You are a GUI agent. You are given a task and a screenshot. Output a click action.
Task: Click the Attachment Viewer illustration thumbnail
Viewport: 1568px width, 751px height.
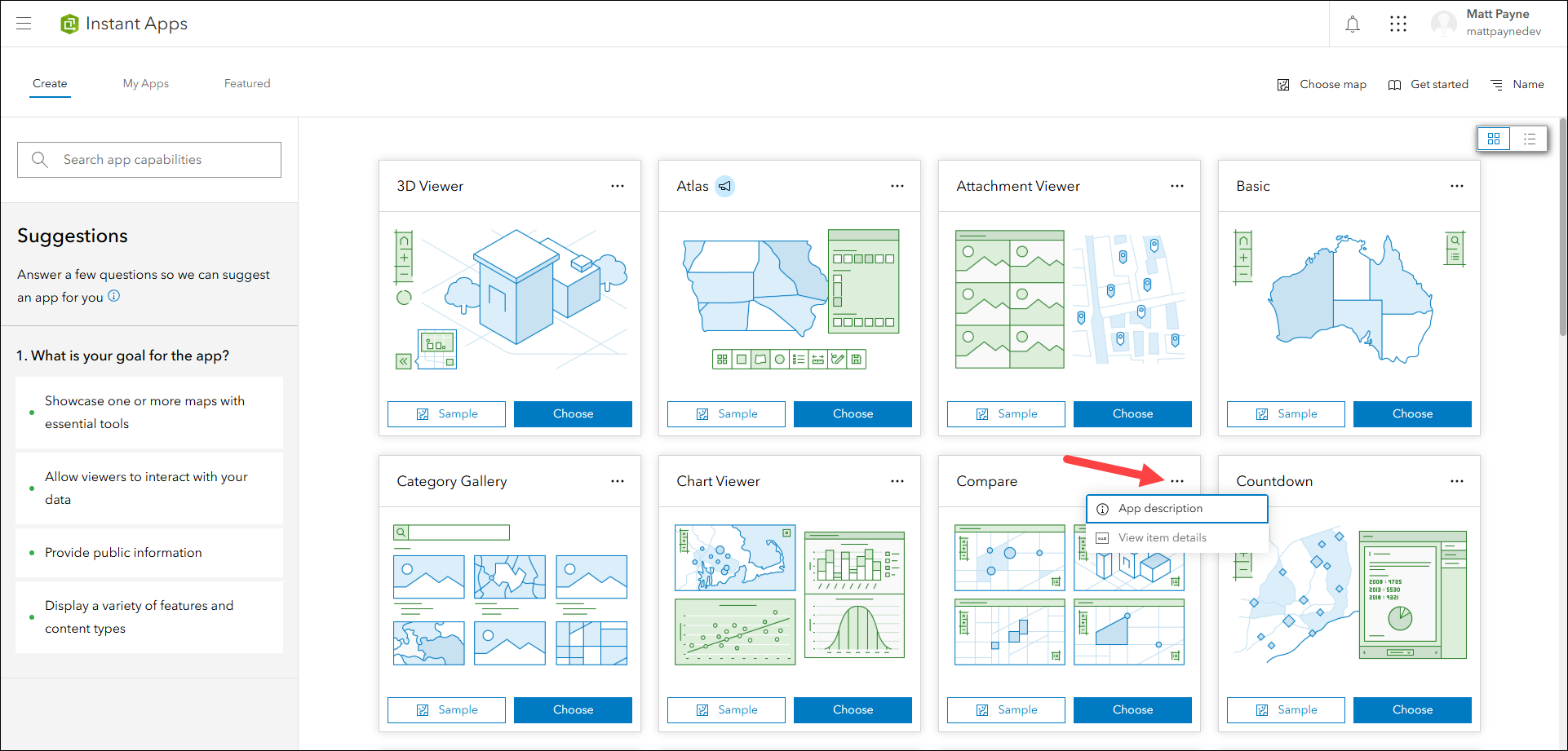tap(1070, 299)
